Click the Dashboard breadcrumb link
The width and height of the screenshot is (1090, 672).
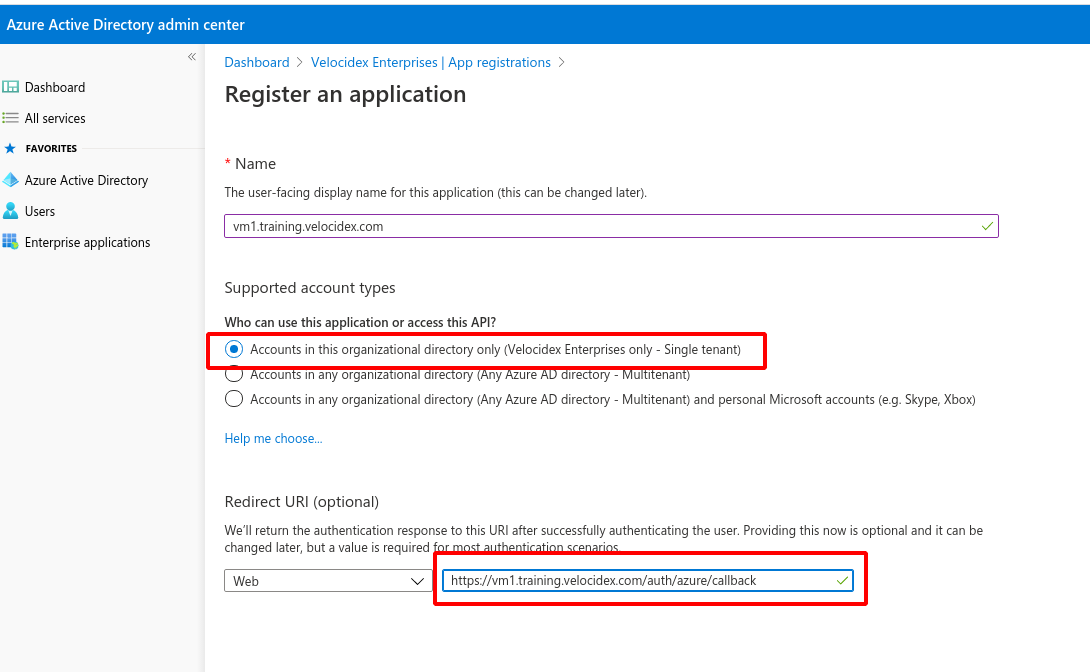(x=257, y=62)
